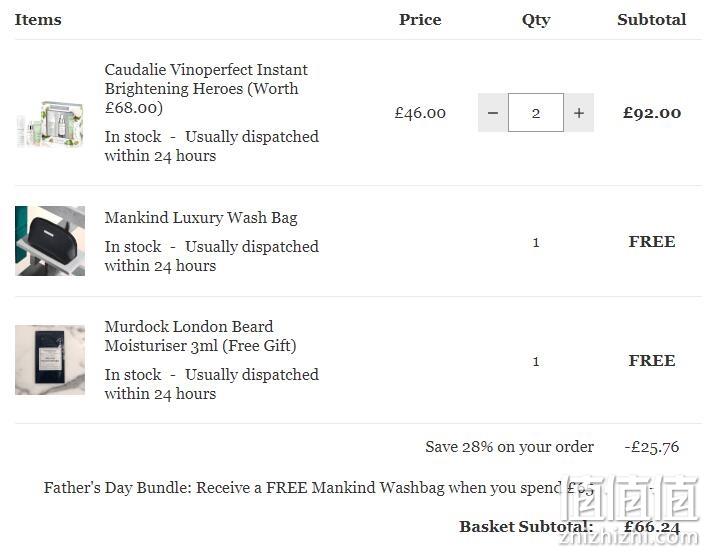
Task: Click the FREE label for Wash Bag
Action: (652, 242)
